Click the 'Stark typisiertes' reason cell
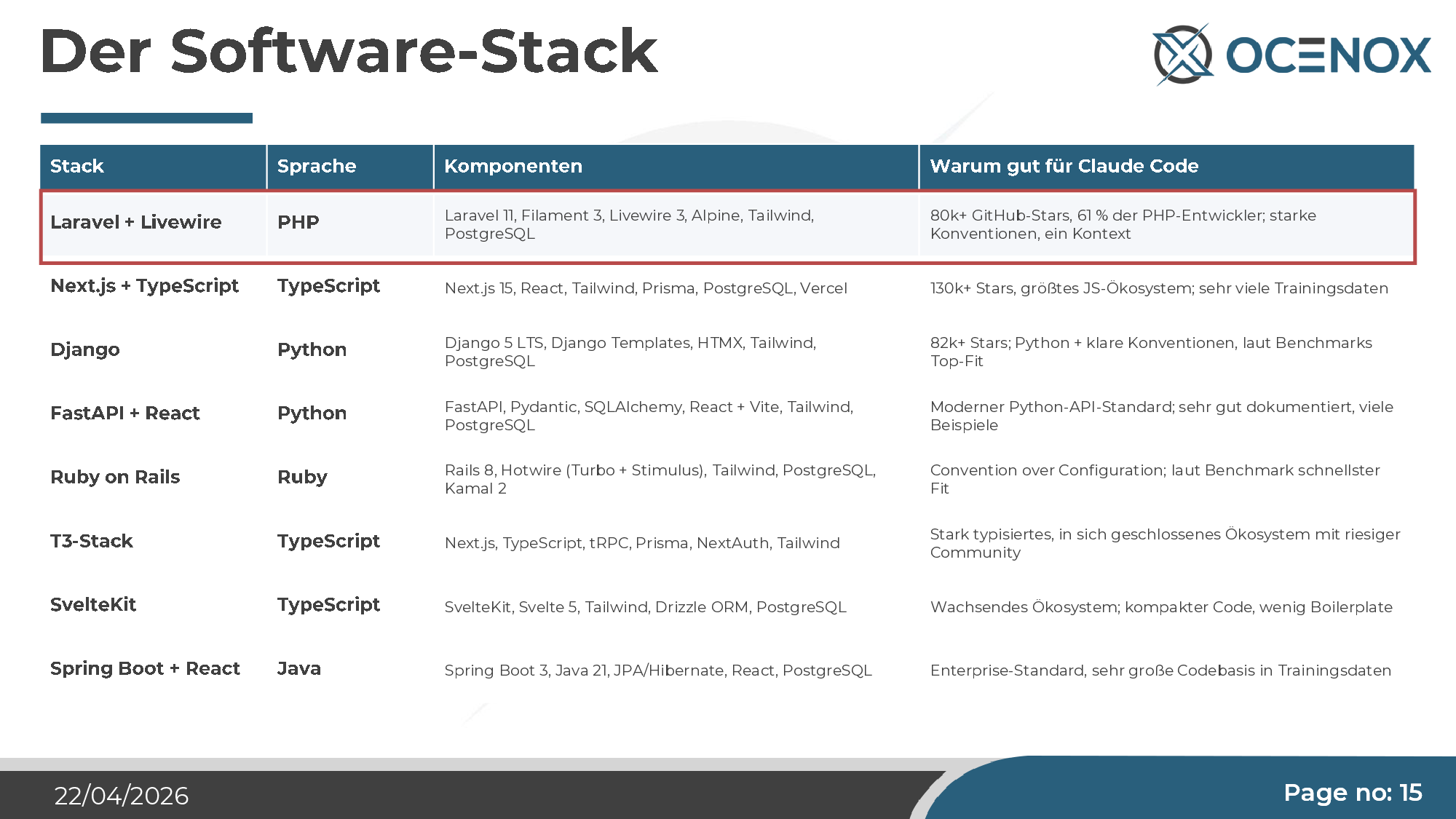 click(1167, 543)
